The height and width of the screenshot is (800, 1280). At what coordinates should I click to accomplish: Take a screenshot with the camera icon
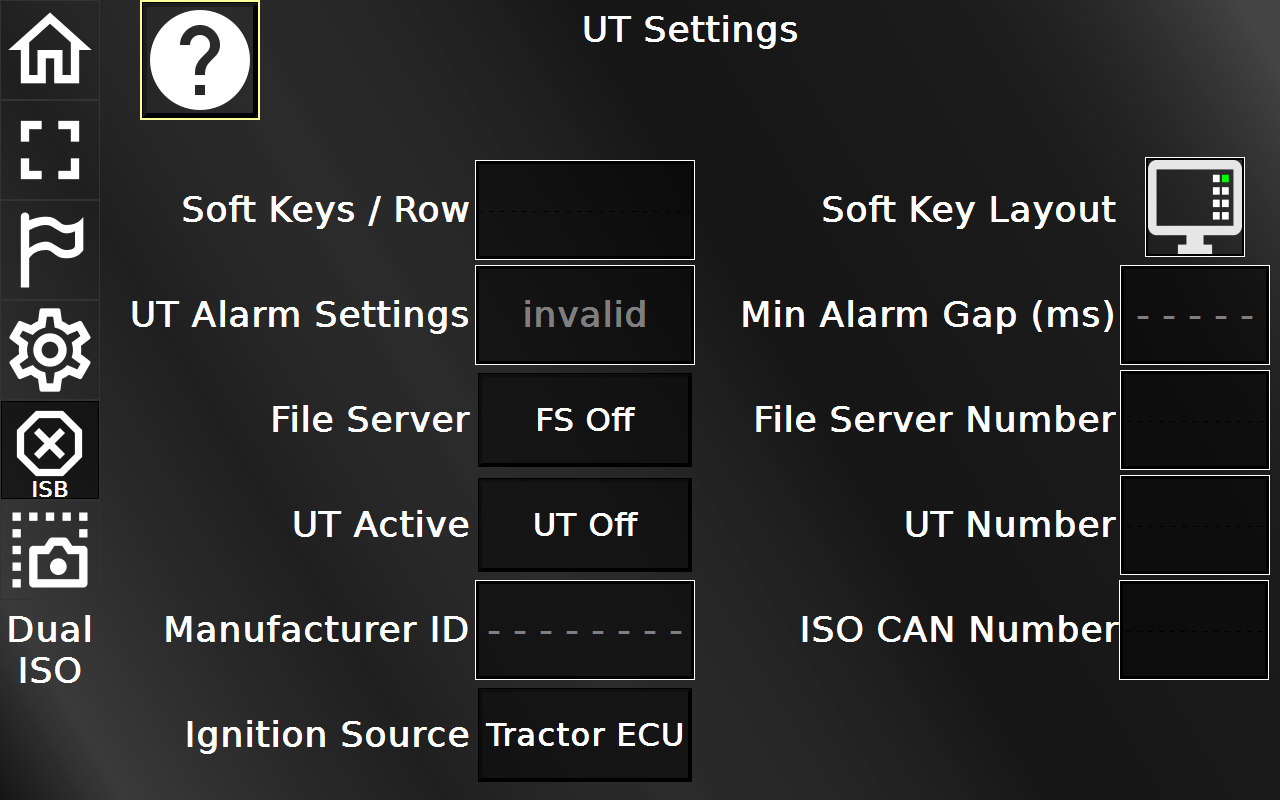tap(50, 550)
